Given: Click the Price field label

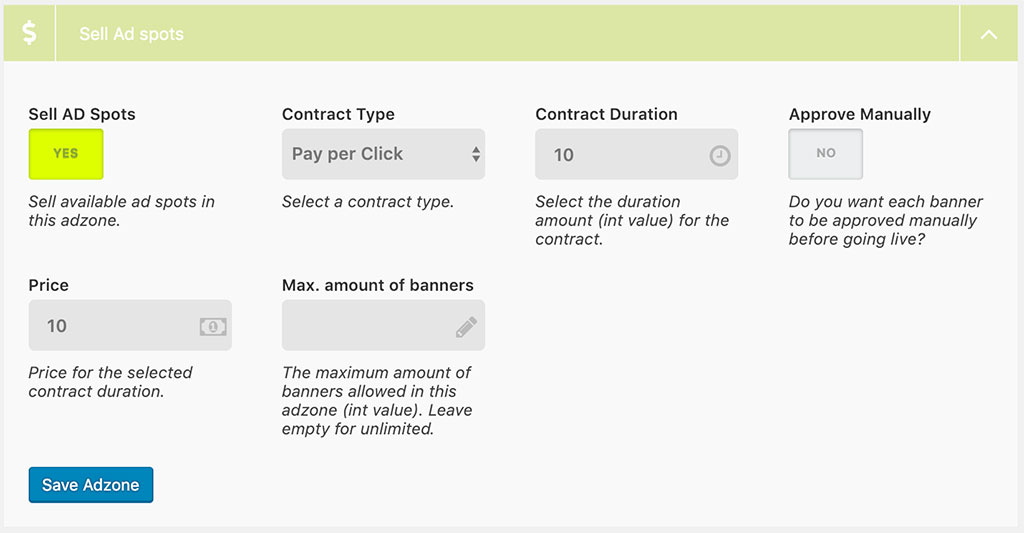Looking at the screenshot, I should tap(49, 285).
